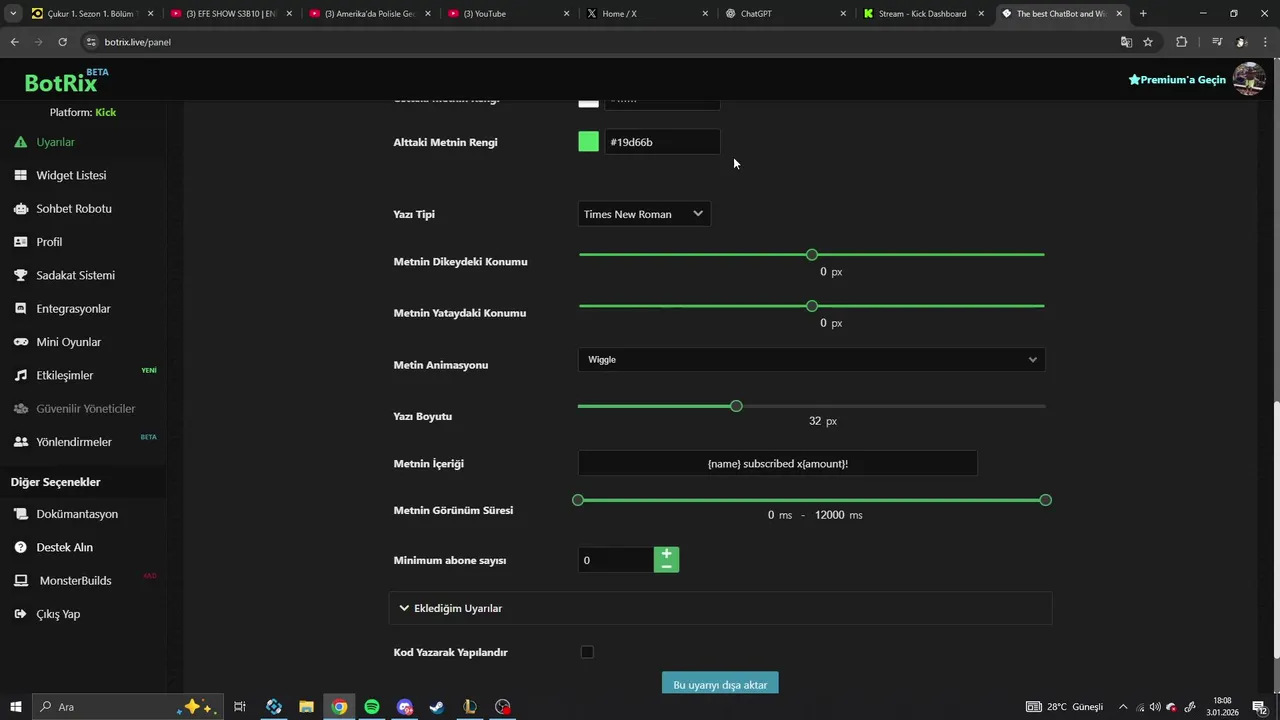
Task: Click the Çıkış Yap logout icon
Action: (x=20, y=614)
